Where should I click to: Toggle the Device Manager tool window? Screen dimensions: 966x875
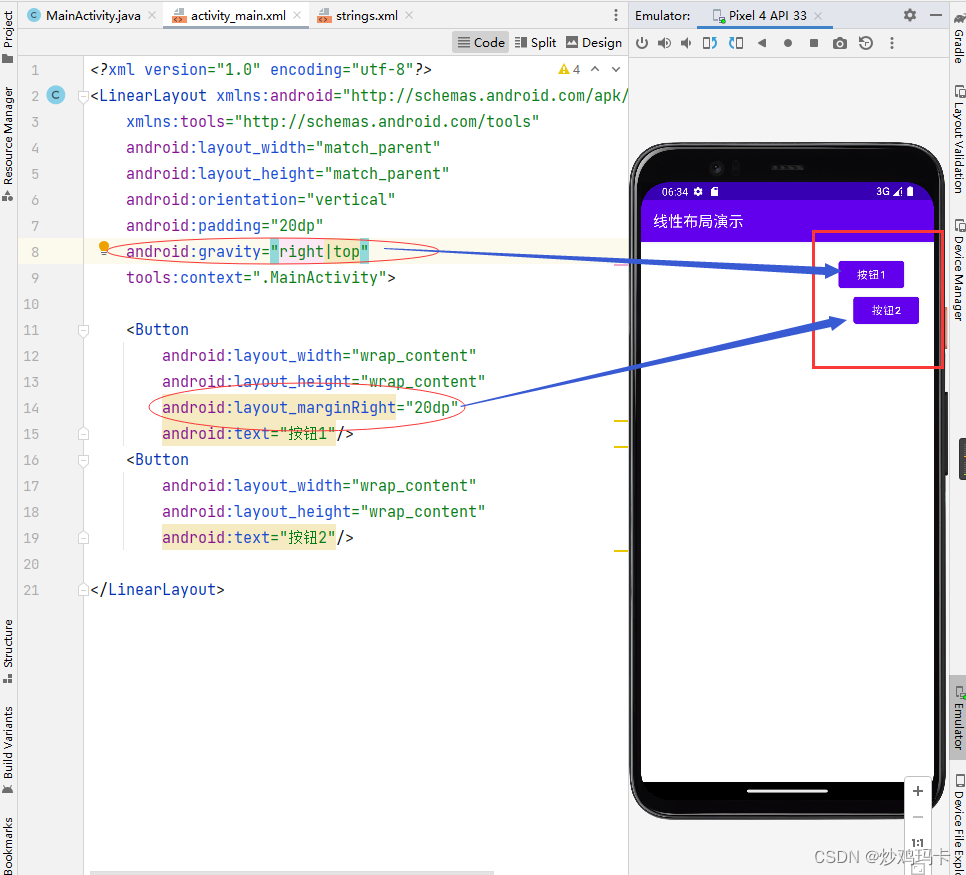pyautogui.click(x=958, y=270)
